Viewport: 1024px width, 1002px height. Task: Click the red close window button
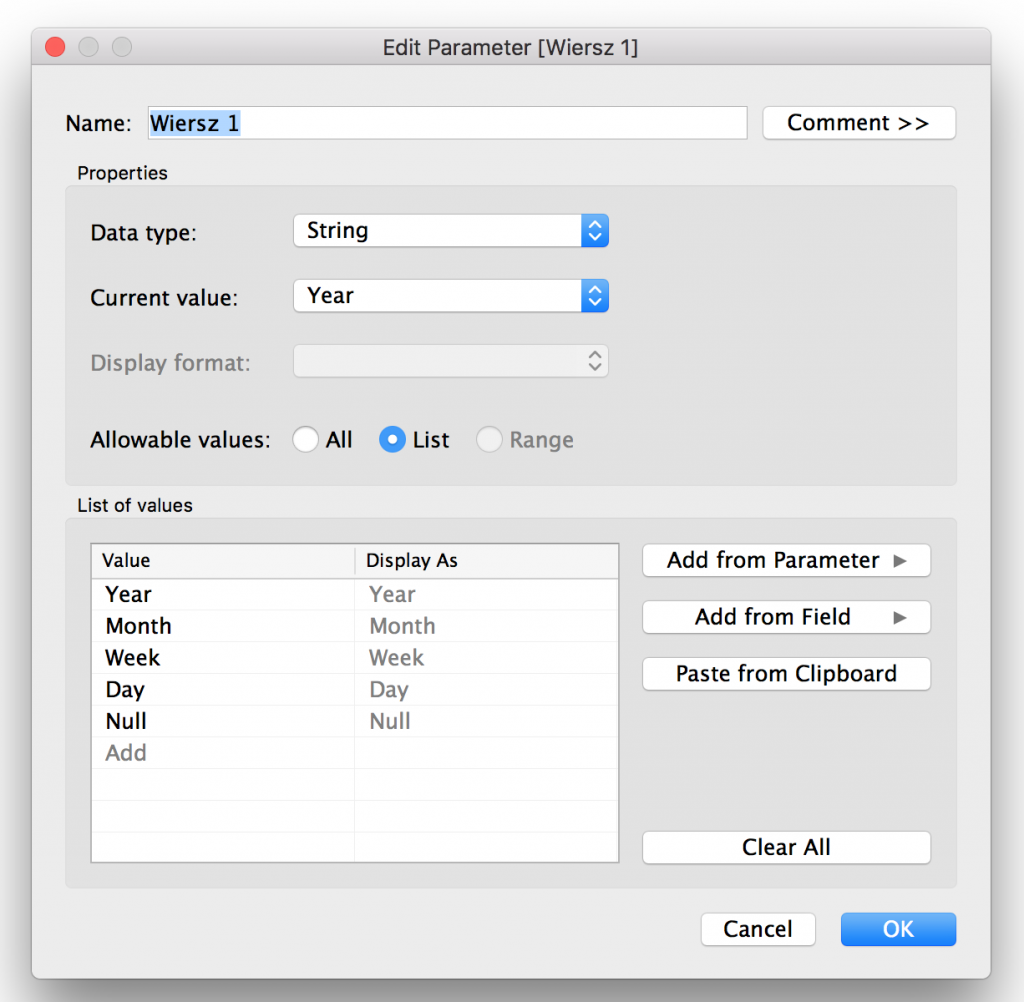click(x=56, y=47)
